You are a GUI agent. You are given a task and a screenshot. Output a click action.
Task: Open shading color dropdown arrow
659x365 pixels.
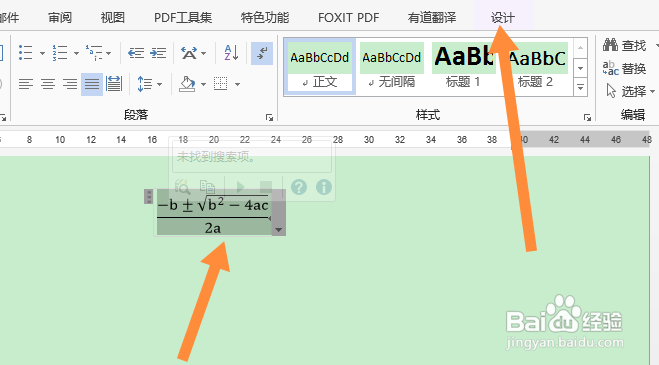(203, 85)
